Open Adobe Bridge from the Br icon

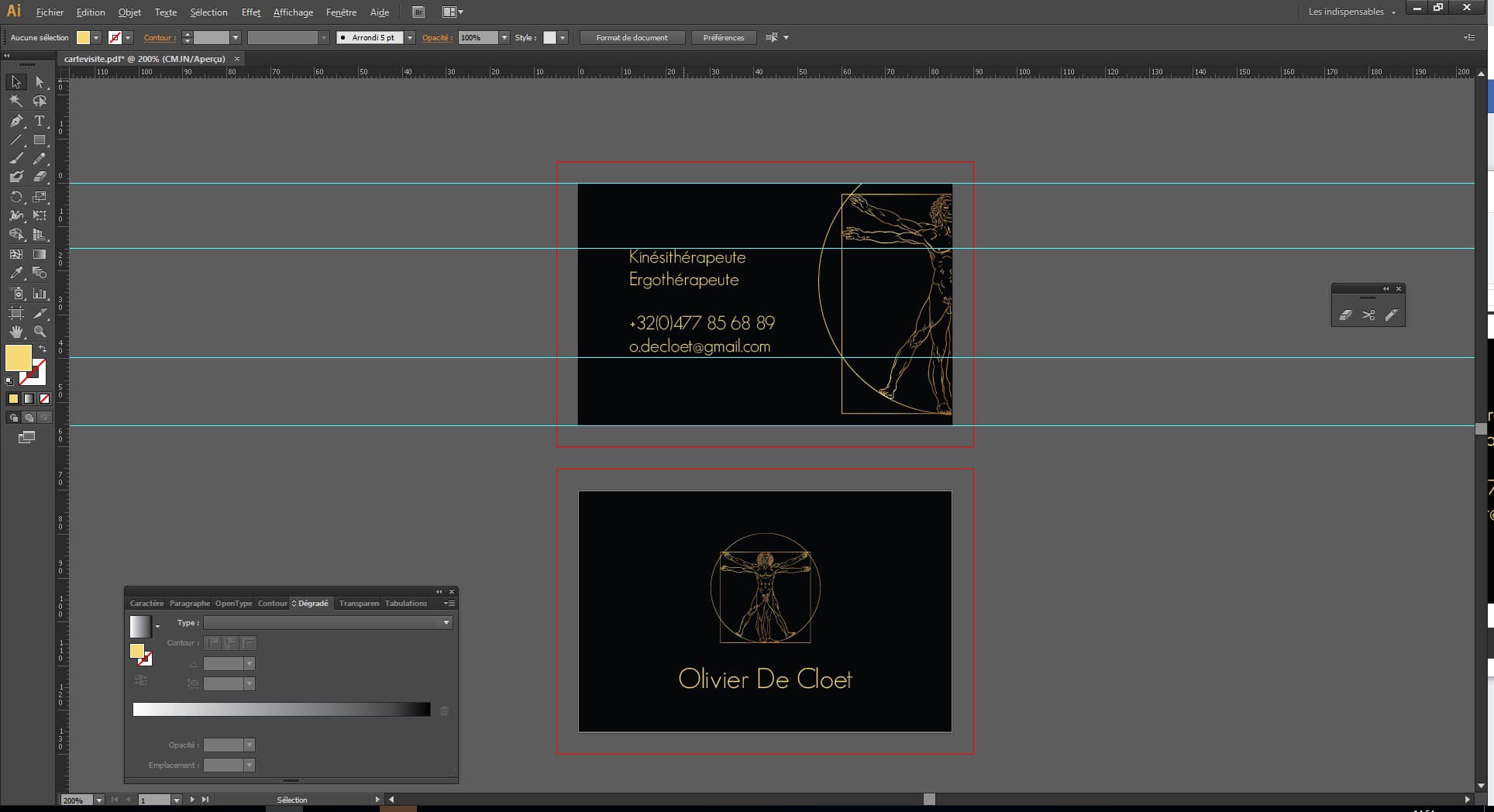click(x=418, y=12)
